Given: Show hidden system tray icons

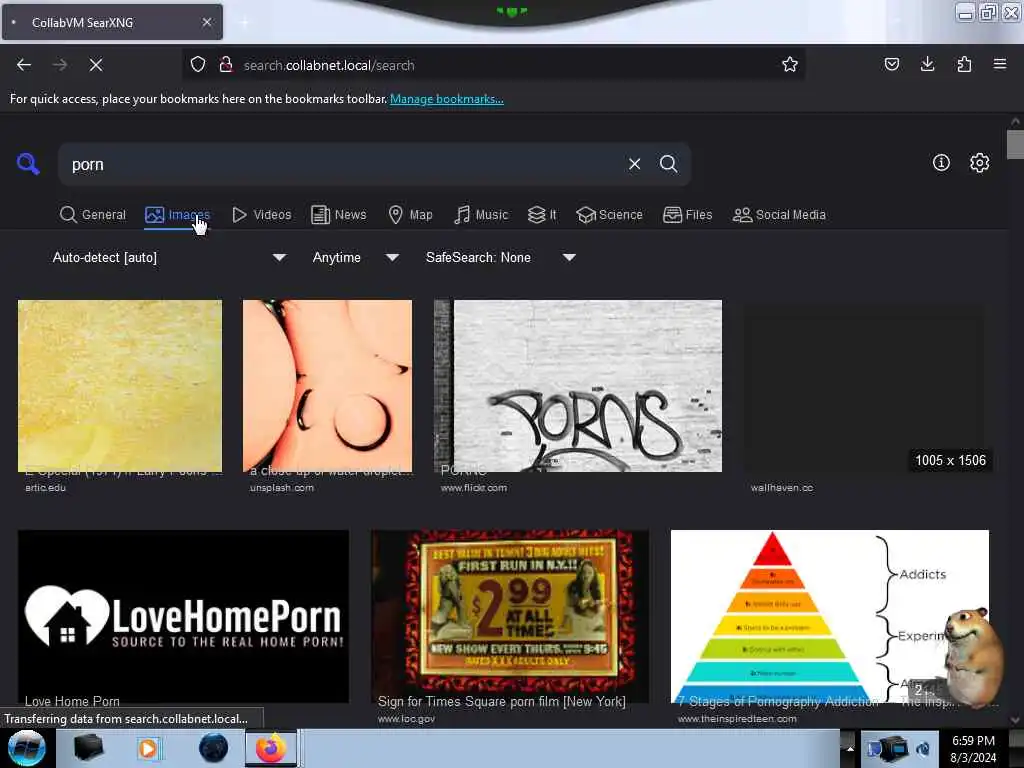Looking at the screenshot, I should pos(849,748).
